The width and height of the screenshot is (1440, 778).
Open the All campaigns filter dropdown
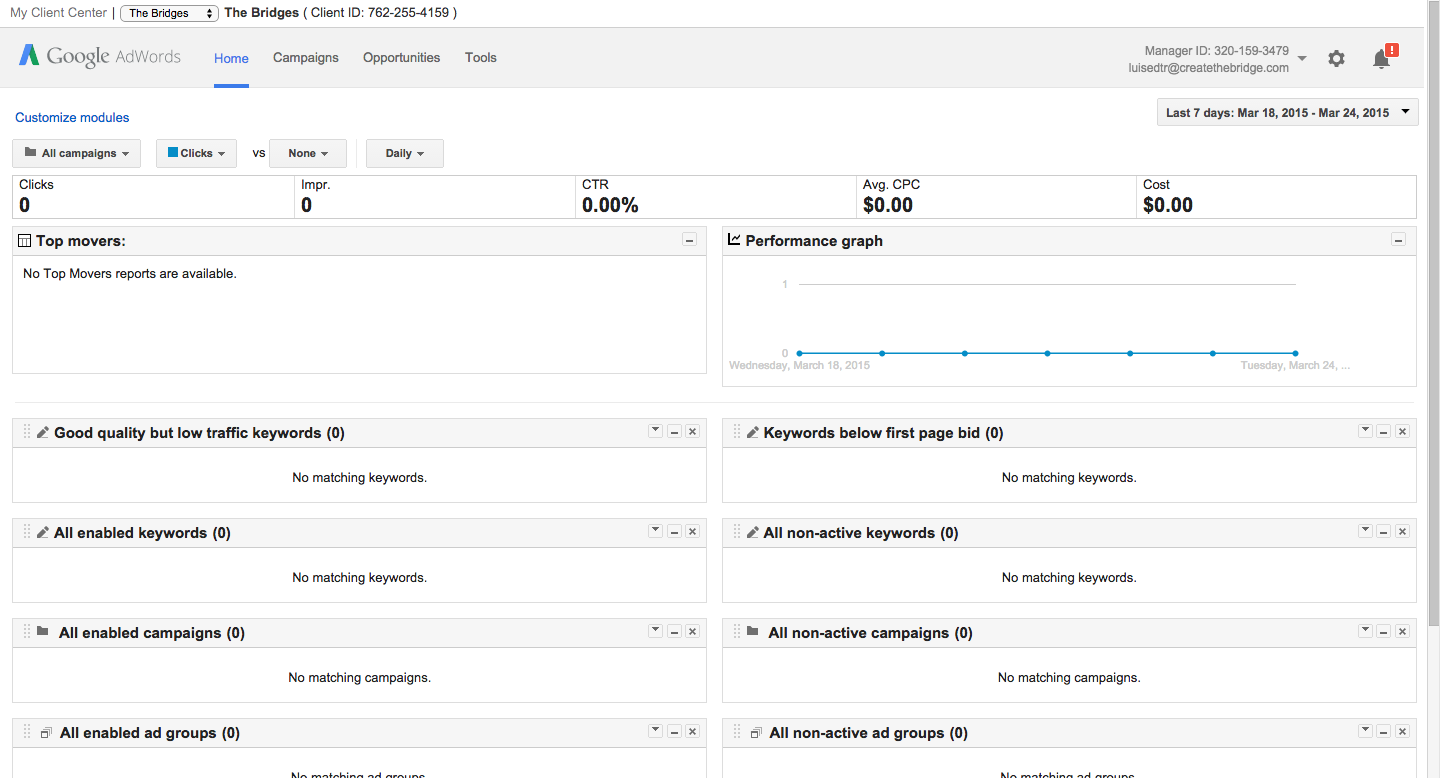77,153
